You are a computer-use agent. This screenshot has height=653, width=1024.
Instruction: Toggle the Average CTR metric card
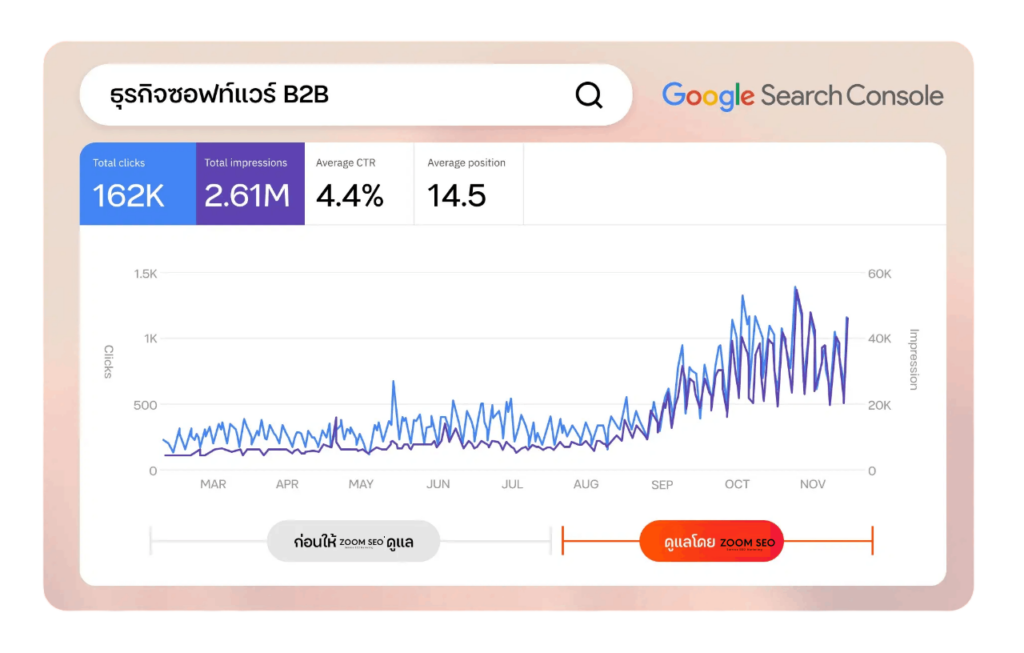[359, 184]
